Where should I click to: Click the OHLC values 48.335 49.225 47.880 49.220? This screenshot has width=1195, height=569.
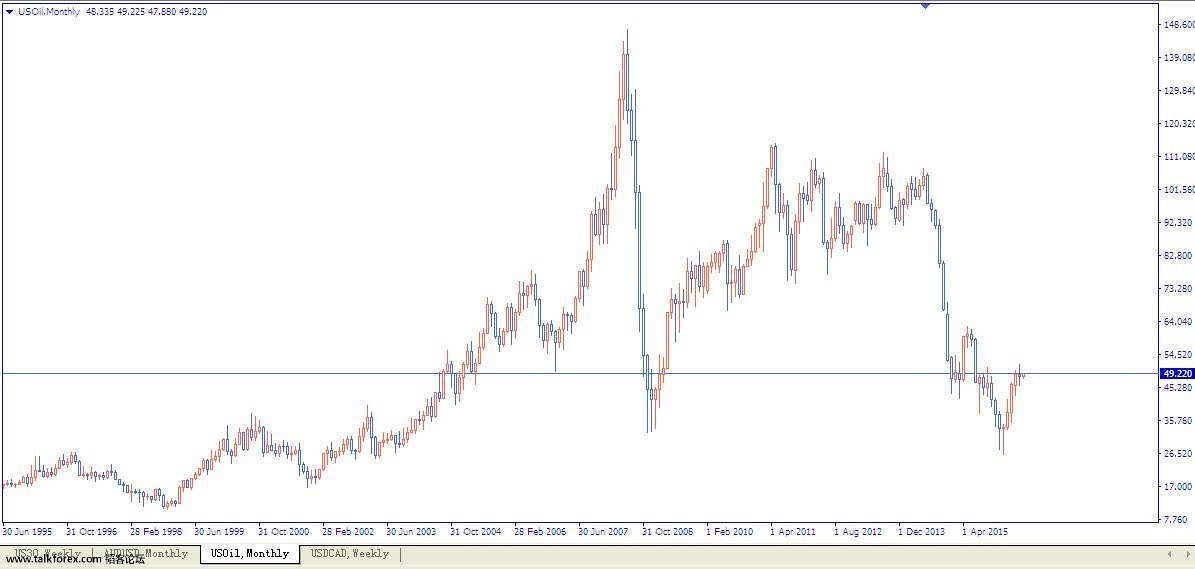click(146, 12)
